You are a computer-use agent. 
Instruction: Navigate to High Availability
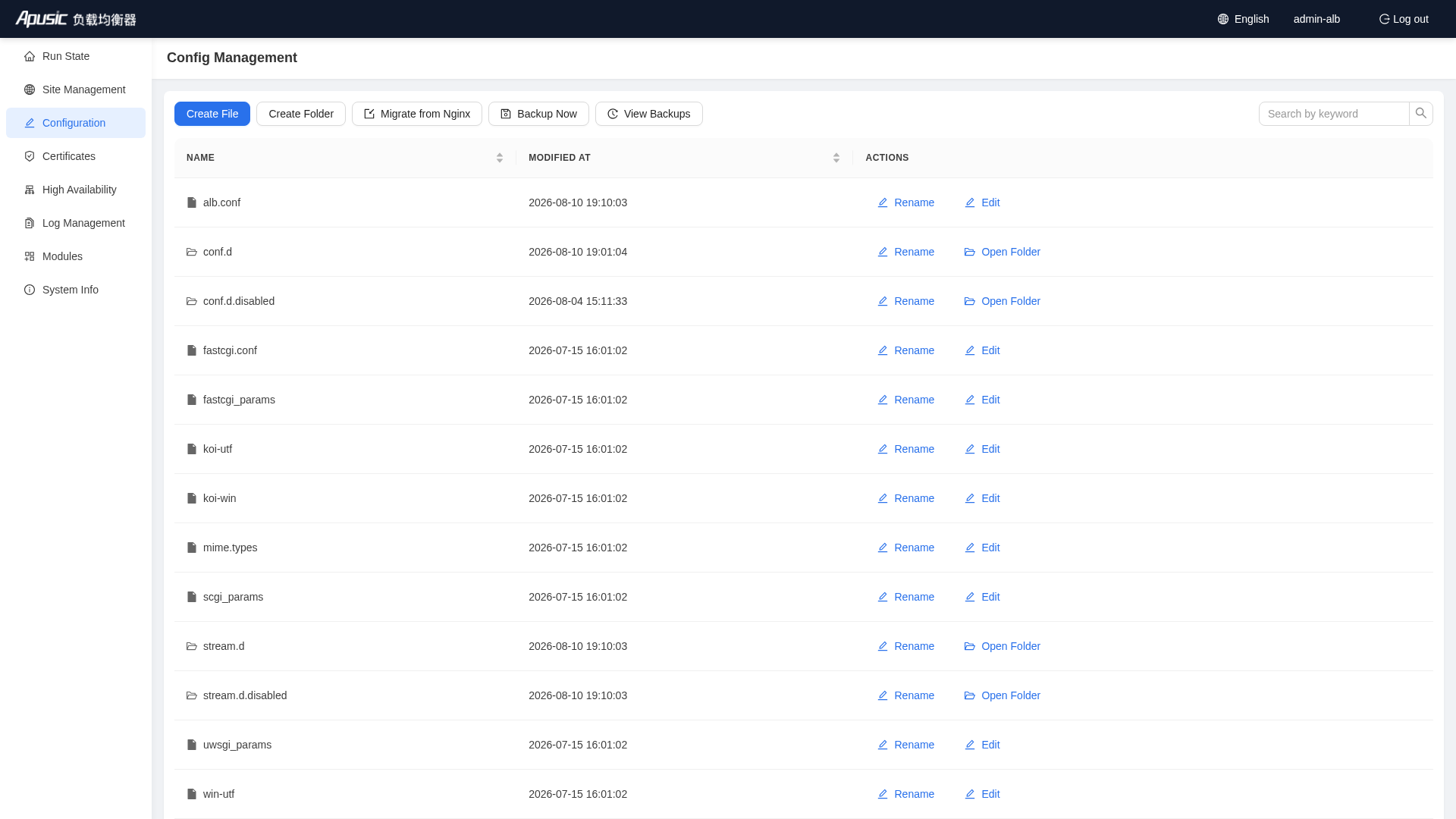tap(76, 190)
